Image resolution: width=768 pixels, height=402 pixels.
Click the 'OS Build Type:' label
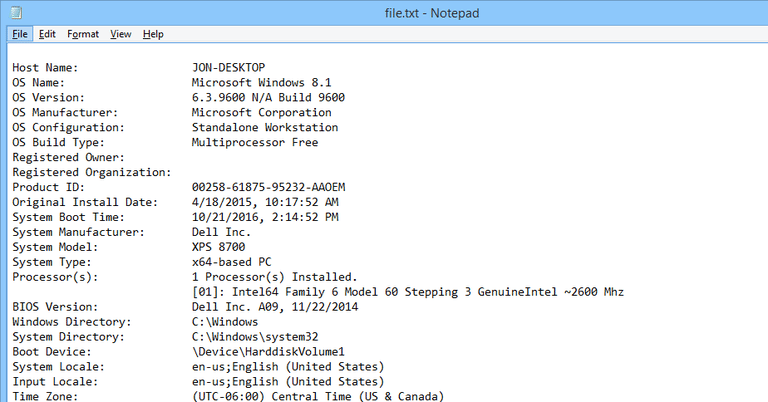click(58, 142)
